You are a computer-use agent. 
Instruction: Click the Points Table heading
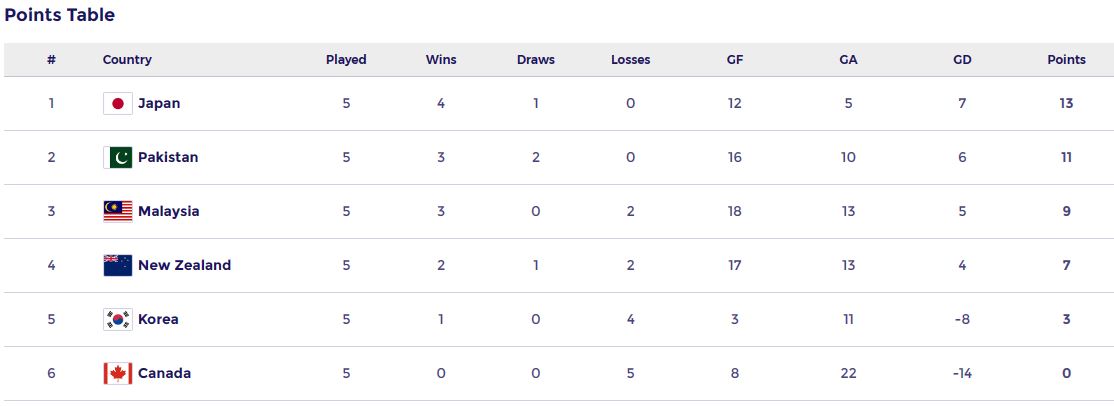point(60,15)
